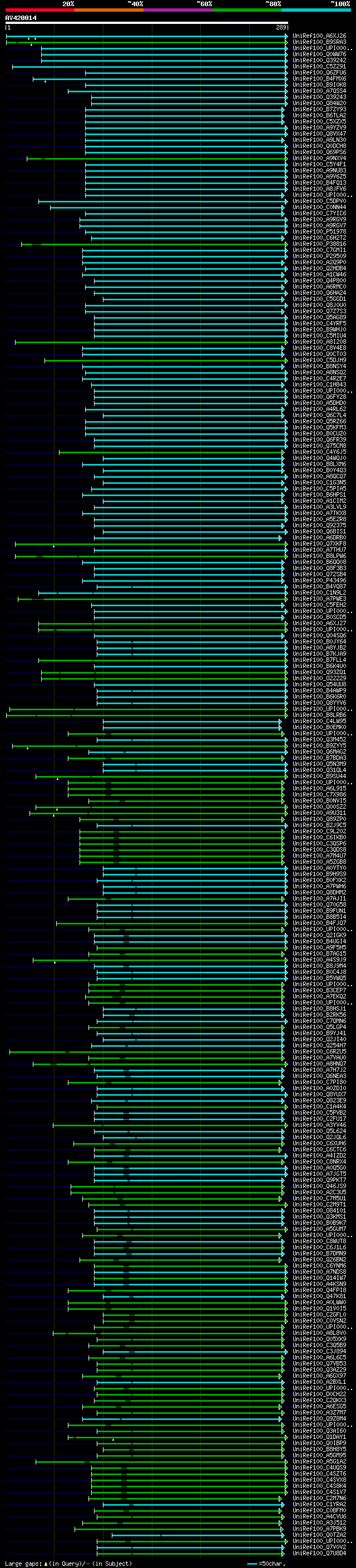Select subject label UniRef100_C7QMN6
Viewport: 356px width, 1568px height.
(x=319, y=1021)
